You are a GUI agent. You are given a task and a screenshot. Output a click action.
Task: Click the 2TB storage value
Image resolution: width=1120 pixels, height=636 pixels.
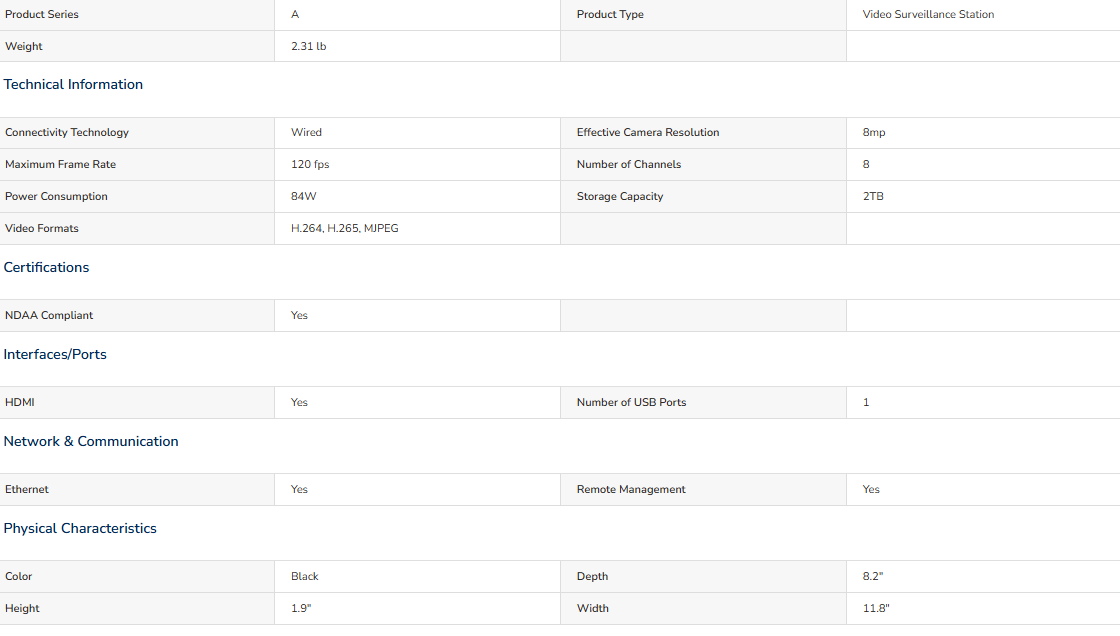[x=873, y=197]
